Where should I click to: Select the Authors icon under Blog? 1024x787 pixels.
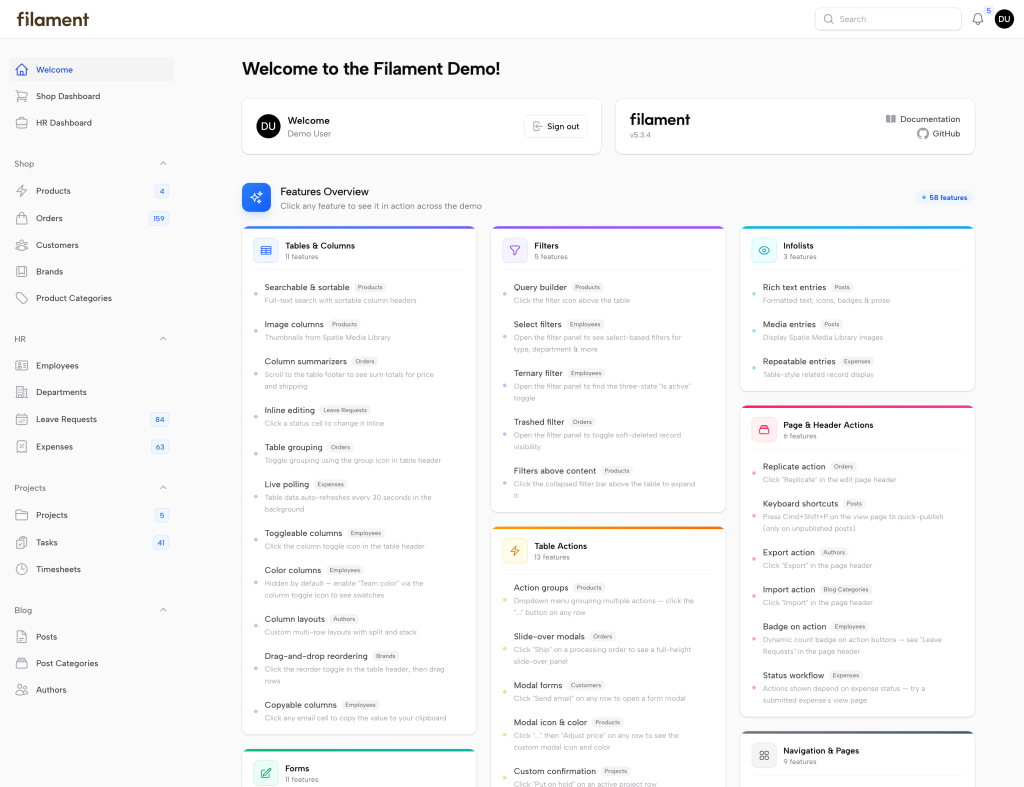[x=23, y=689]
